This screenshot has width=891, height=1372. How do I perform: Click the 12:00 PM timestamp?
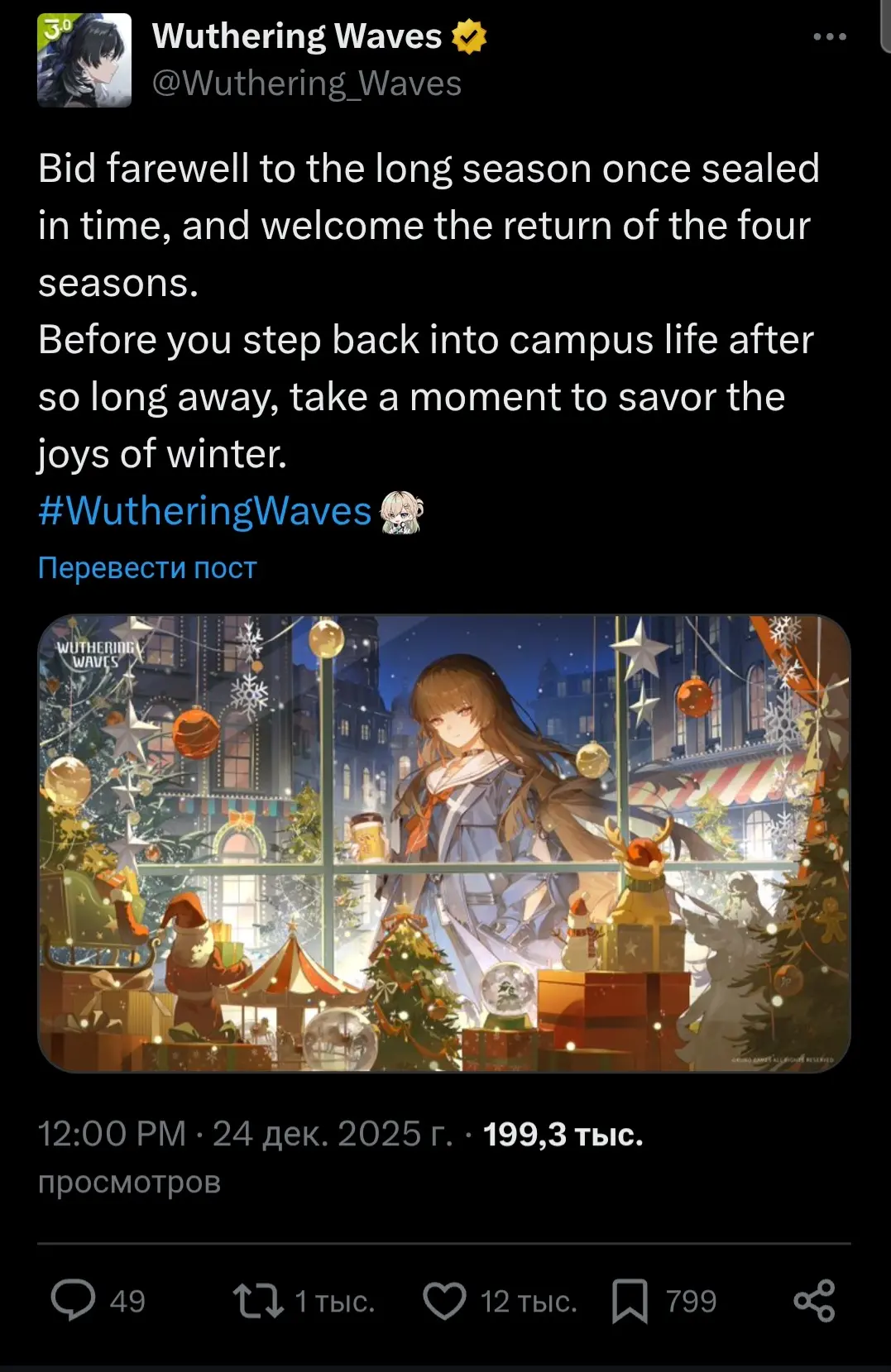coord(112,1134)
